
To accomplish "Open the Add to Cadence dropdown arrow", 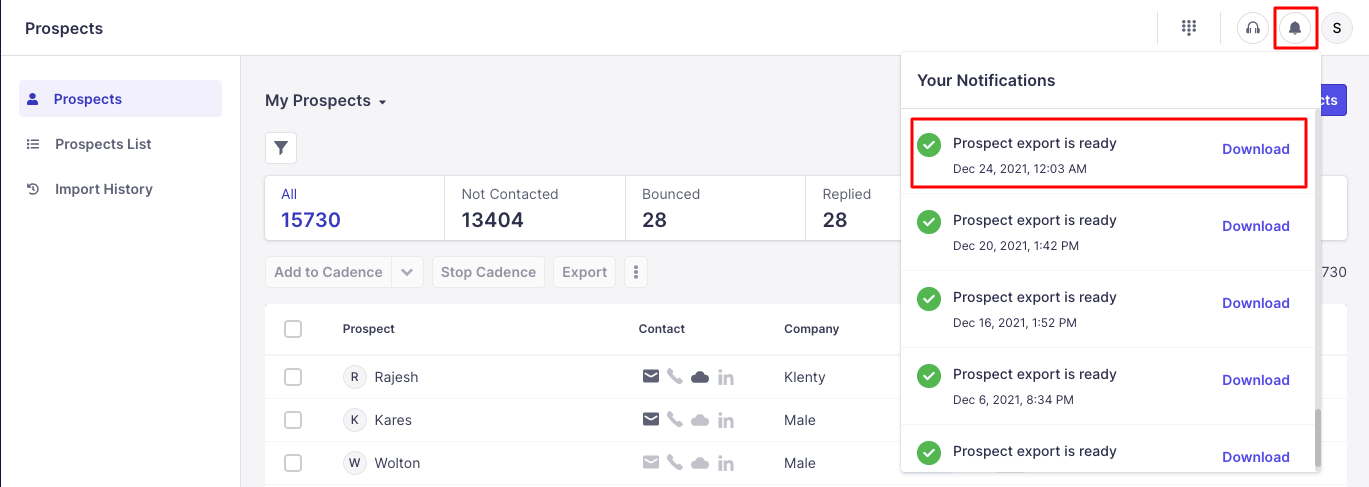I will (407, 272).
